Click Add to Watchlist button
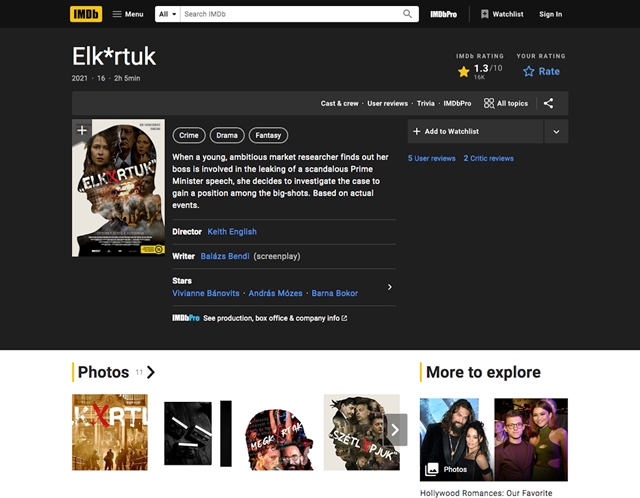The height and width of the screenshot is (498, 640). click(476, 131)
